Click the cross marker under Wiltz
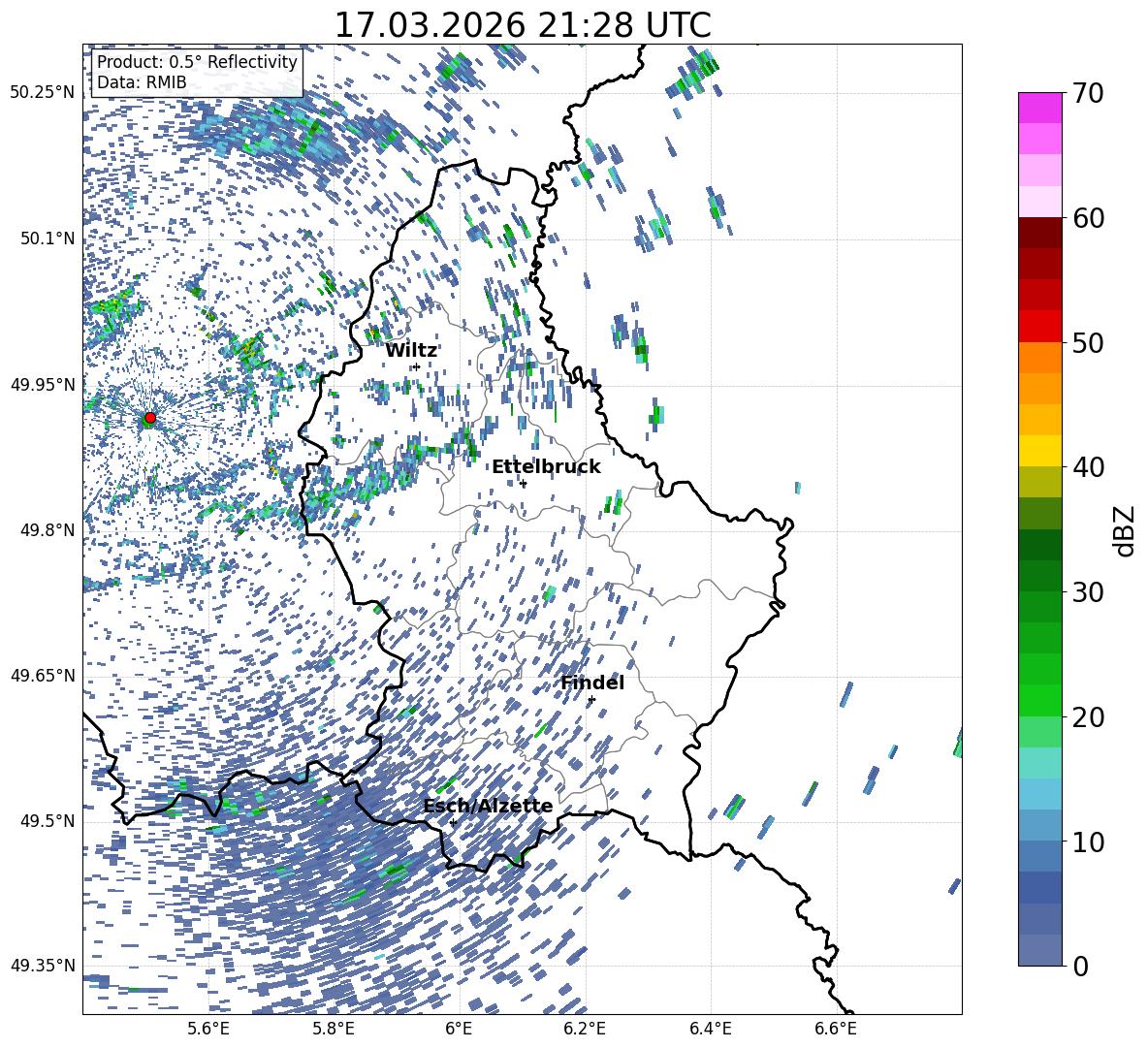 point(416,366)
